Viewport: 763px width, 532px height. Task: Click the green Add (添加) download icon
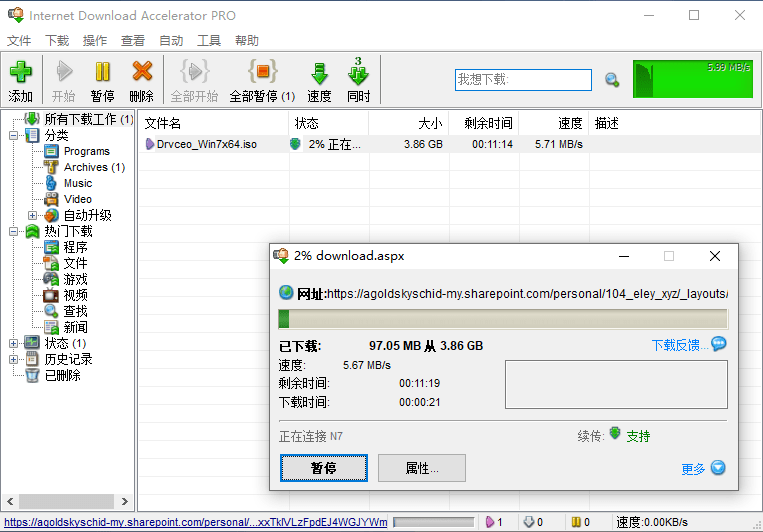click(20, 73)
